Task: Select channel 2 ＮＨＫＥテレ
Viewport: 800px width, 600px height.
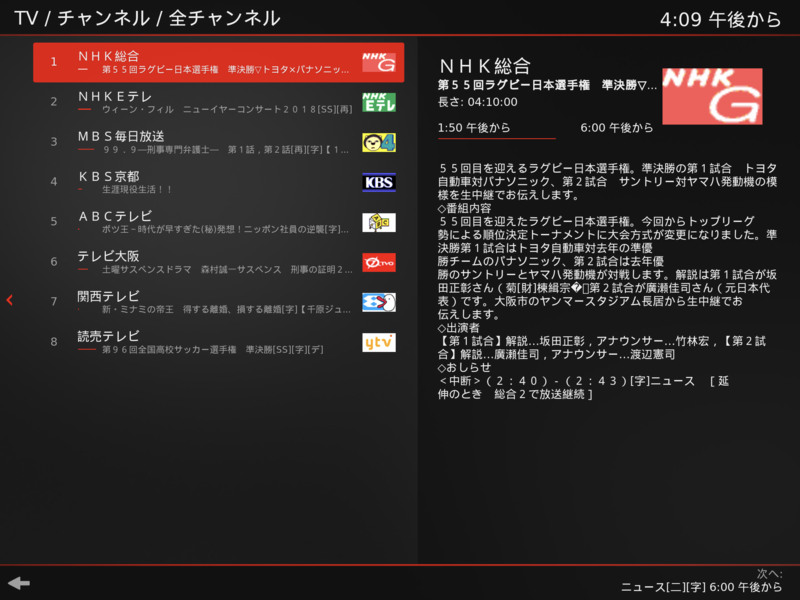Action: (x=218, y=102)
